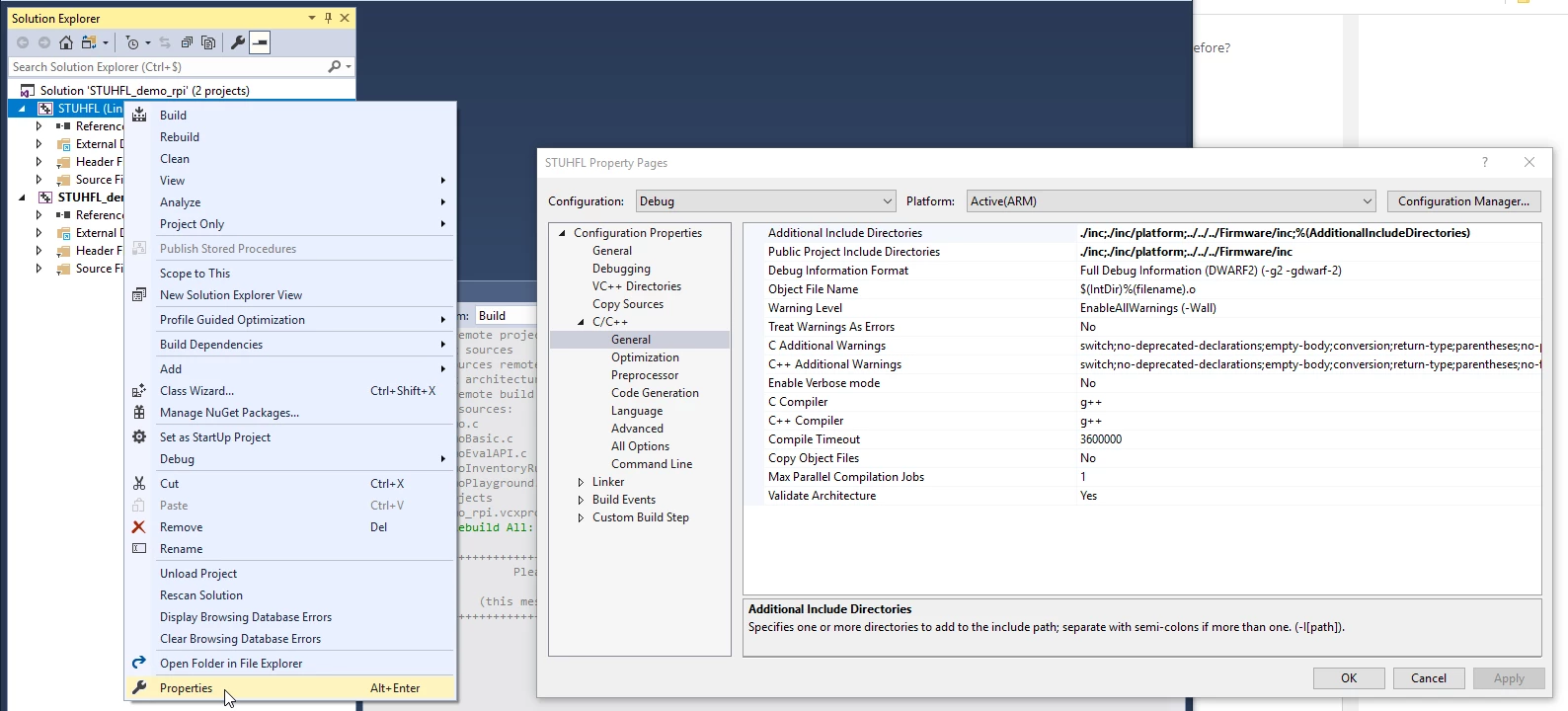Open Properties via the wrench toolbar icon
Image resolution: width=1568 pixels, height=711 pixels.
[238, 42]
